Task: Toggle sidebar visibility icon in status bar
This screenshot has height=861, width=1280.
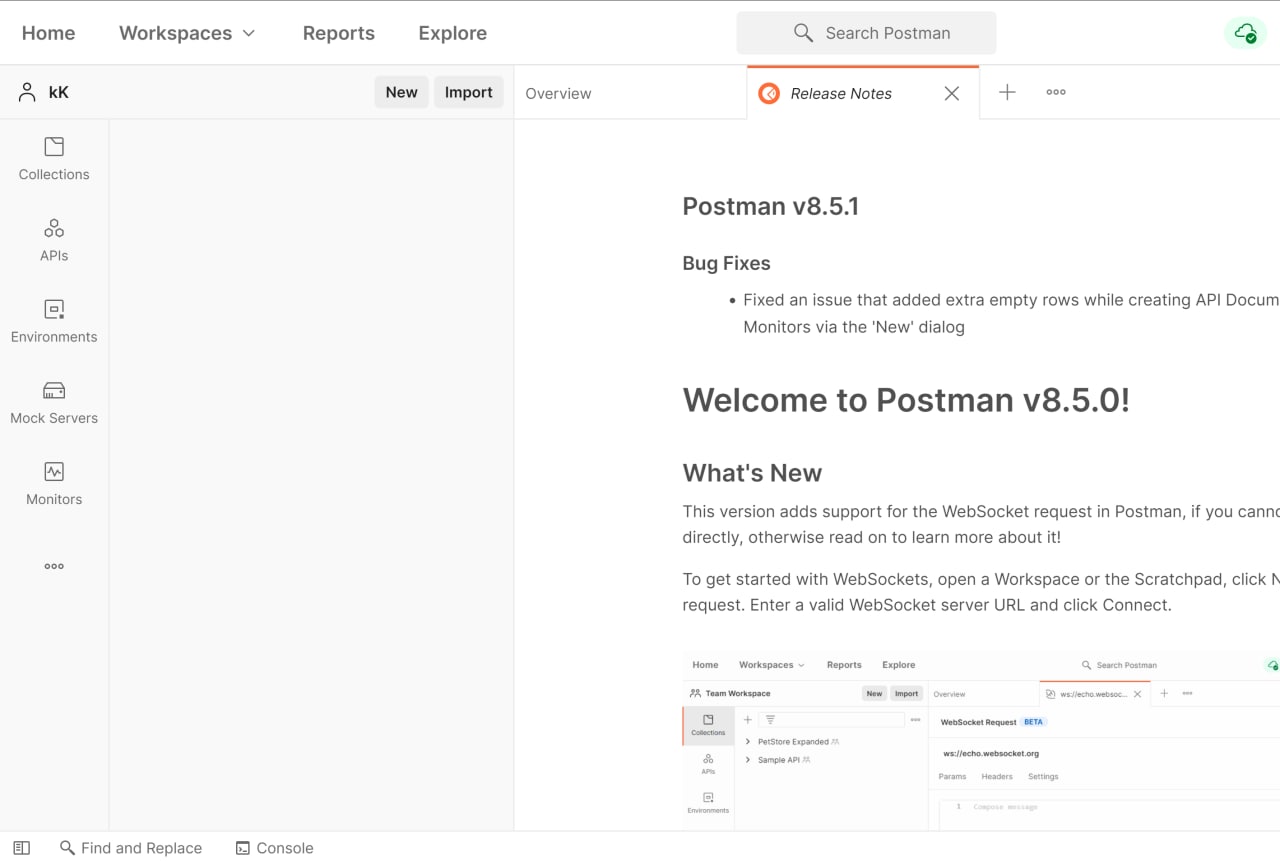Action: pyautogui.click(x=22, y=848)
